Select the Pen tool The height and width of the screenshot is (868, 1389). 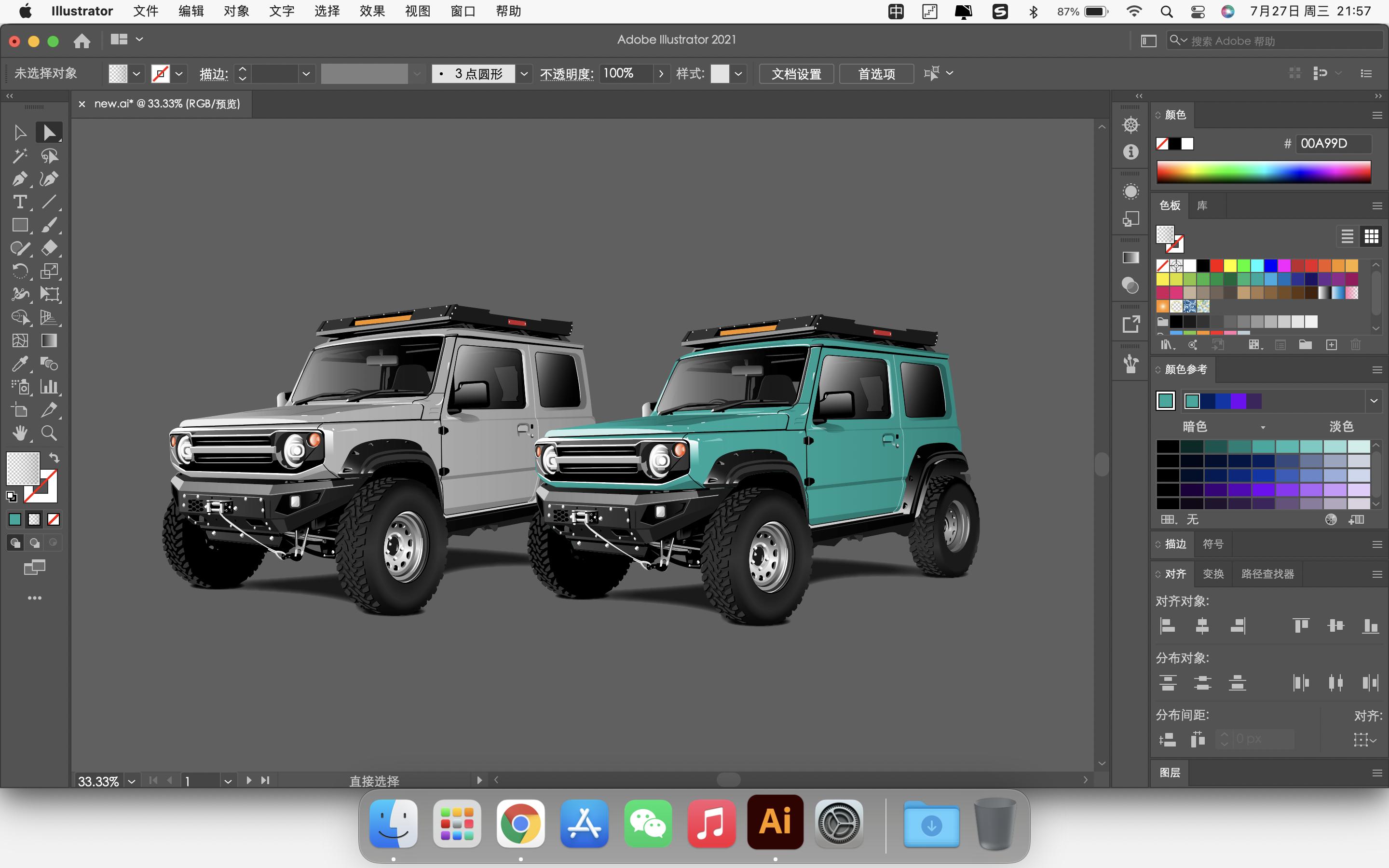[x=19, y=179]
